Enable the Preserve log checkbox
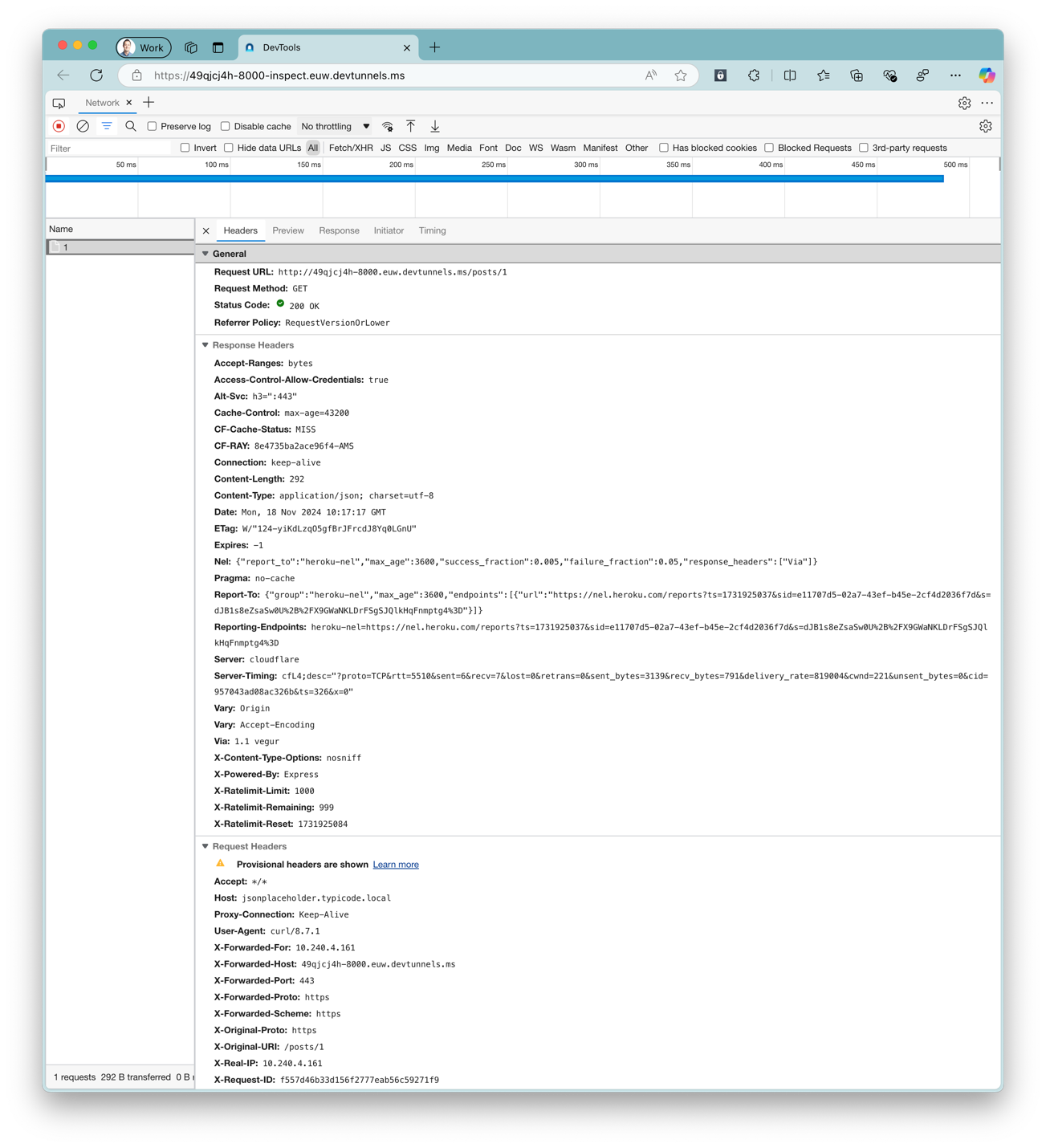The height and width of the screenshot is (1148, 1046). pos(152,126)
